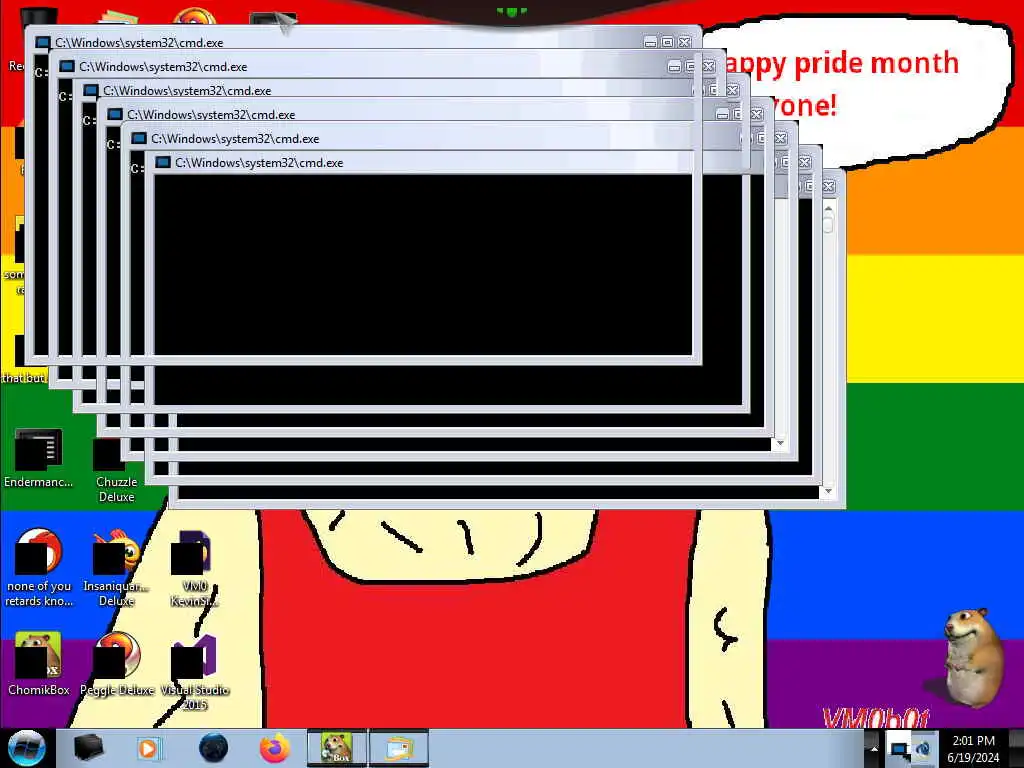Image resolution: width=1024 pixels, height=768 pixels.
Task: Close the rearmost cmd.exe window
Action: 829,187
